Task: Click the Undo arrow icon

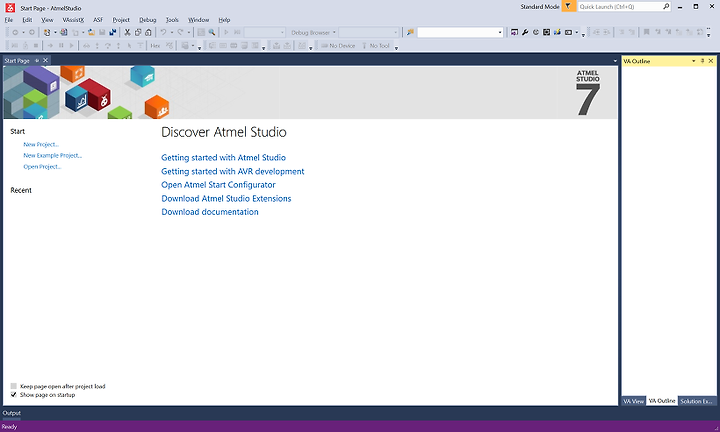Action: 163,33
